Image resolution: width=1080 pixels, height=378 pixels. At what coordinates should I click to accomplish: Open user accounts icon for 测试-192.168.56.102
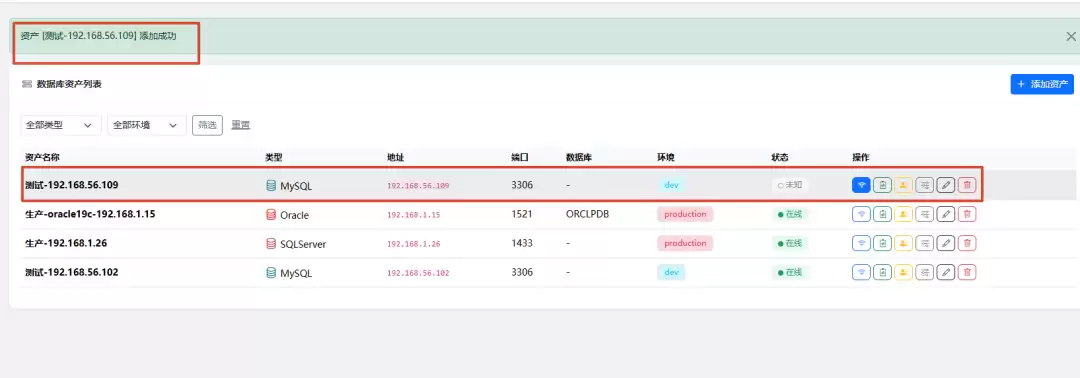tap(904, 273)
